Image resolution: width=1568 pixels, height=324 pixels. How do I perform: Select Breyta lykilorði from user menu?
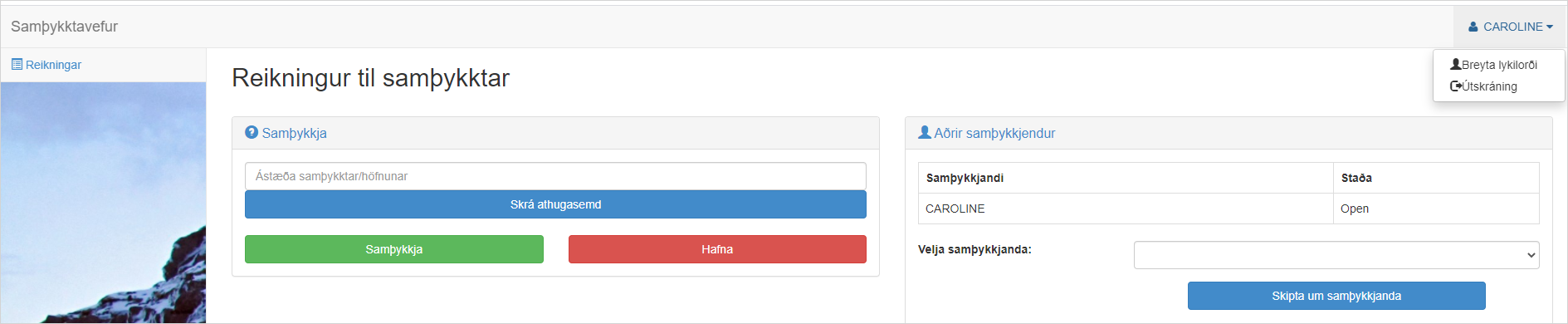click(1499, 65)
